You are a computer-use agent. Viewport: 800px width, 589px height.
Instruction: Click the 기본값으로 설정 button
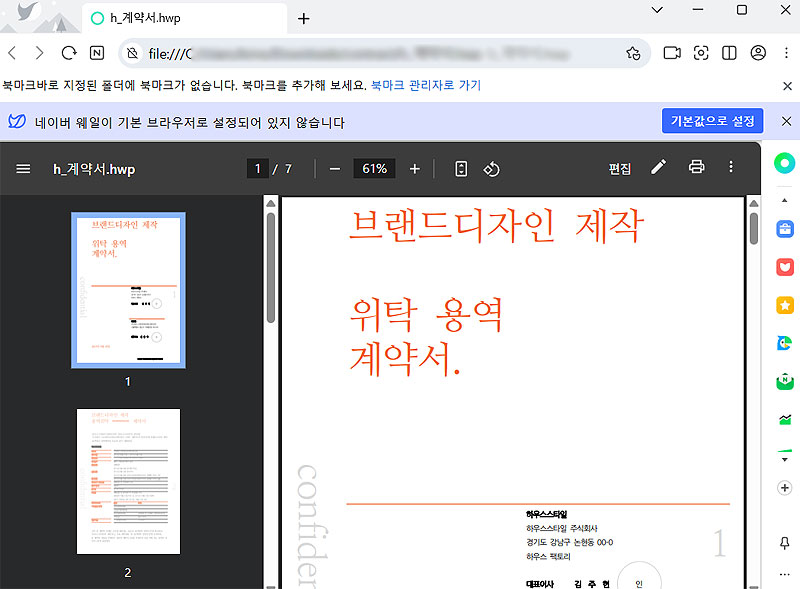point(712,120)
